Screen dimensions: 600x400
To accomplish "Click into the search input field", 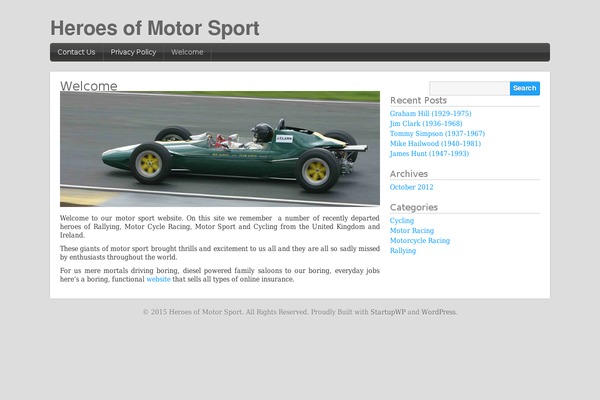I will (470, 88).
